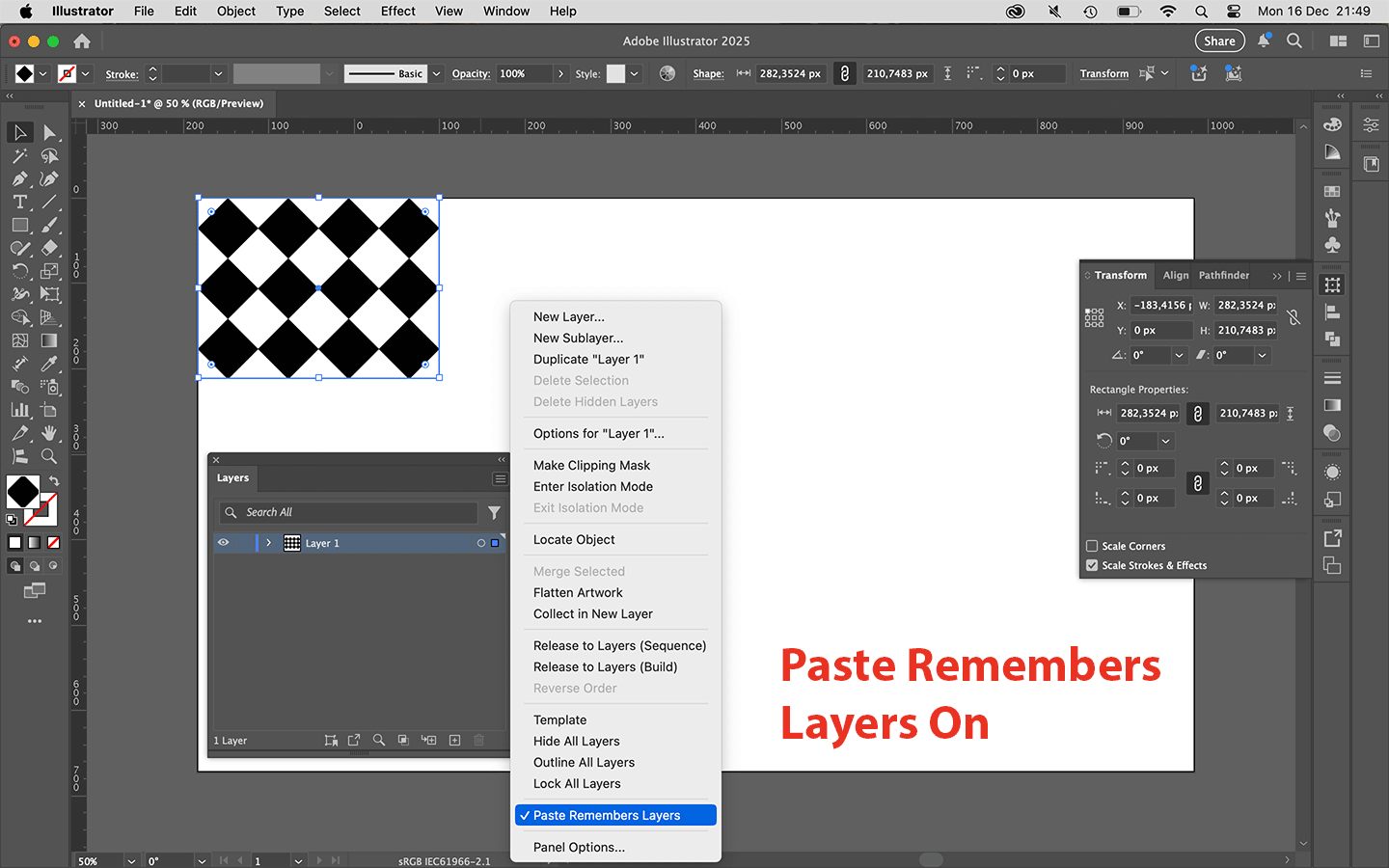Pick the Lasso tool

(x=49, y=155)
